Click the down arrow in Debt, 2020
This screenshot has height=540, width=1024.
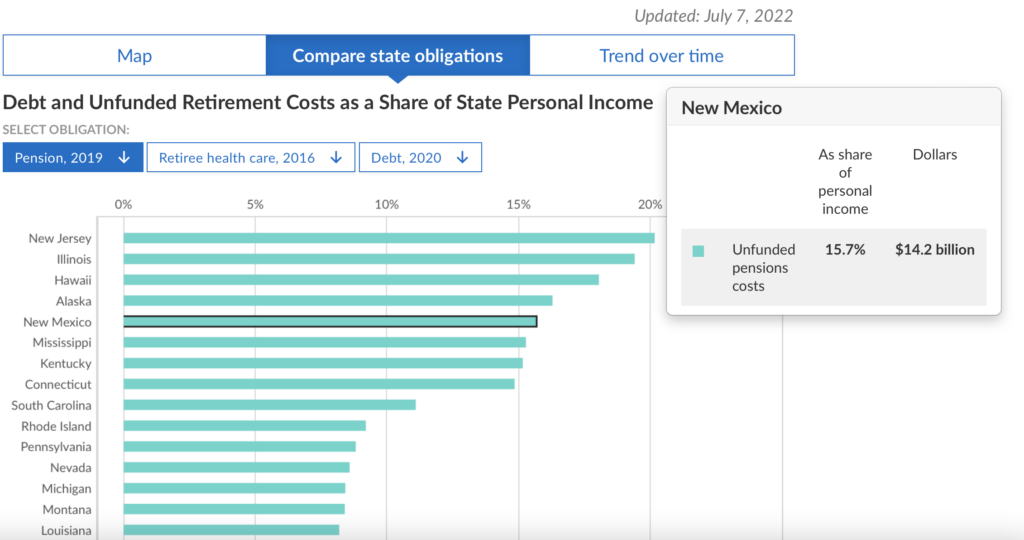[x=462, y=157]
